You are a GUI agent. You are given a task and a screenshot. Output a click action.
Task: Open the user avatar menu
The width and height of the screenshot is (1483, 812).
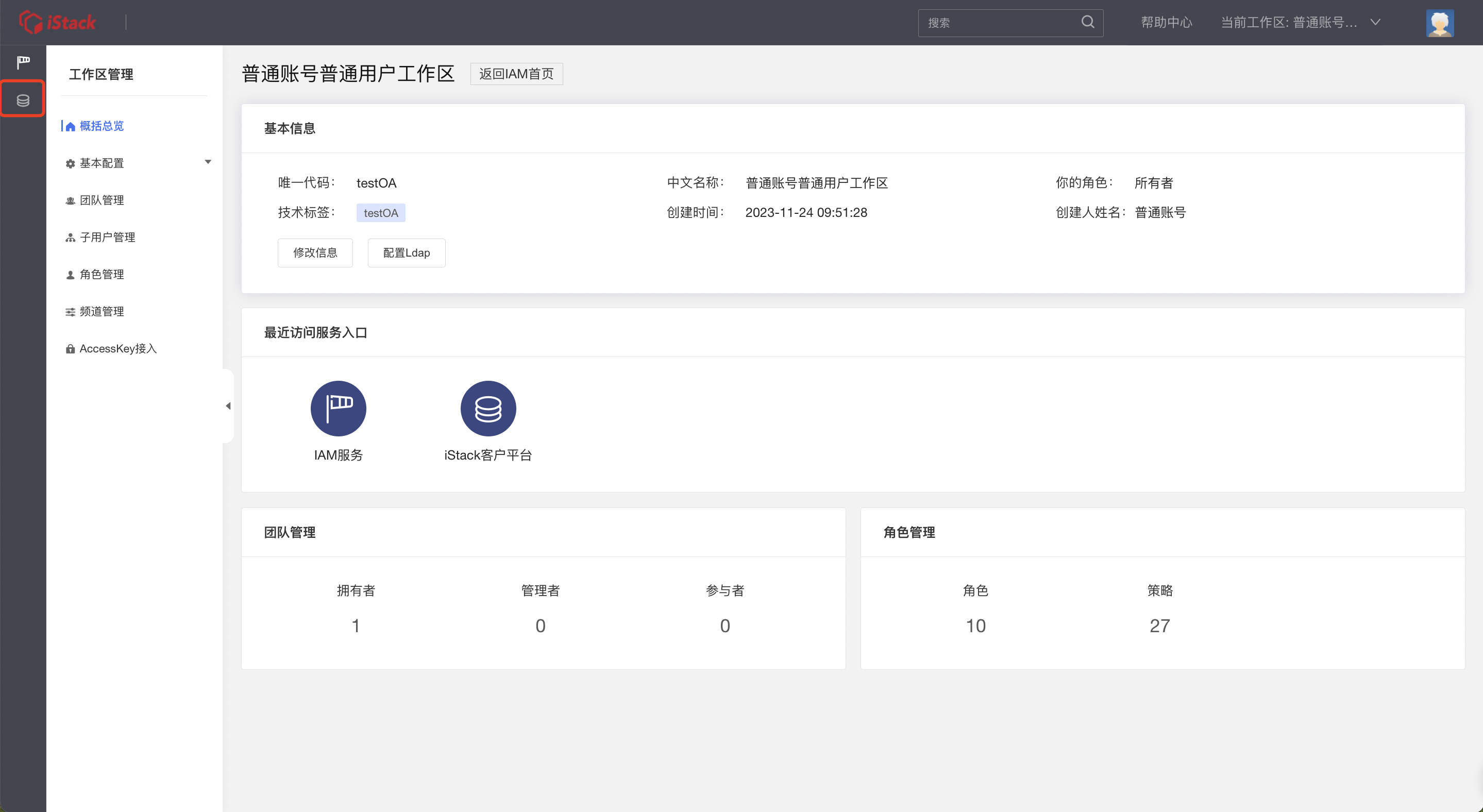pos(1439,23)
